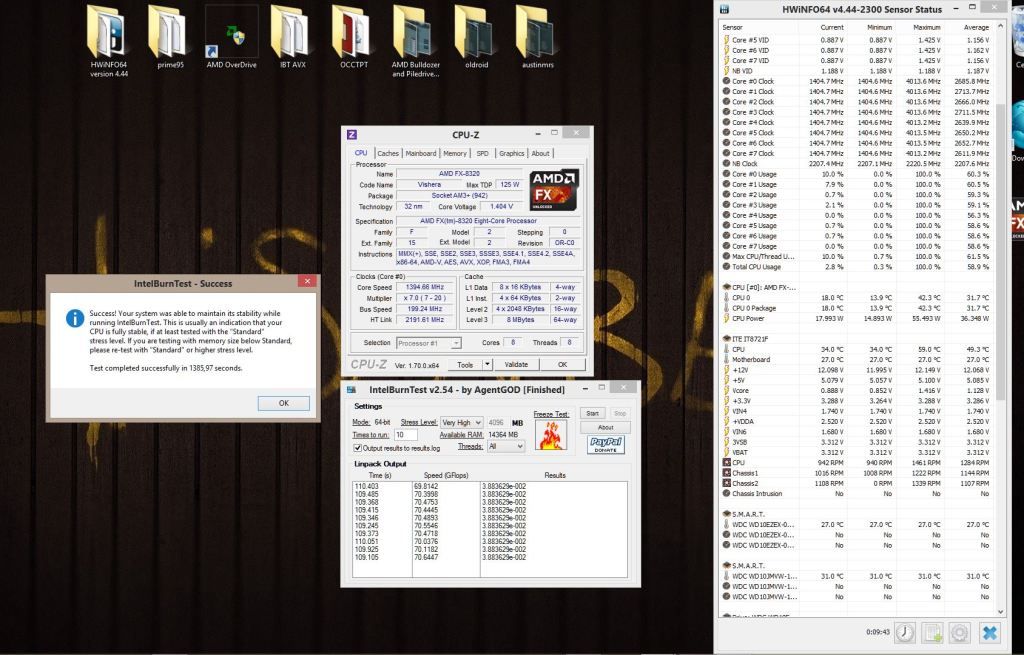Click the PayPal Donate image
The image size is (1024, 655).
coord(606,445)
